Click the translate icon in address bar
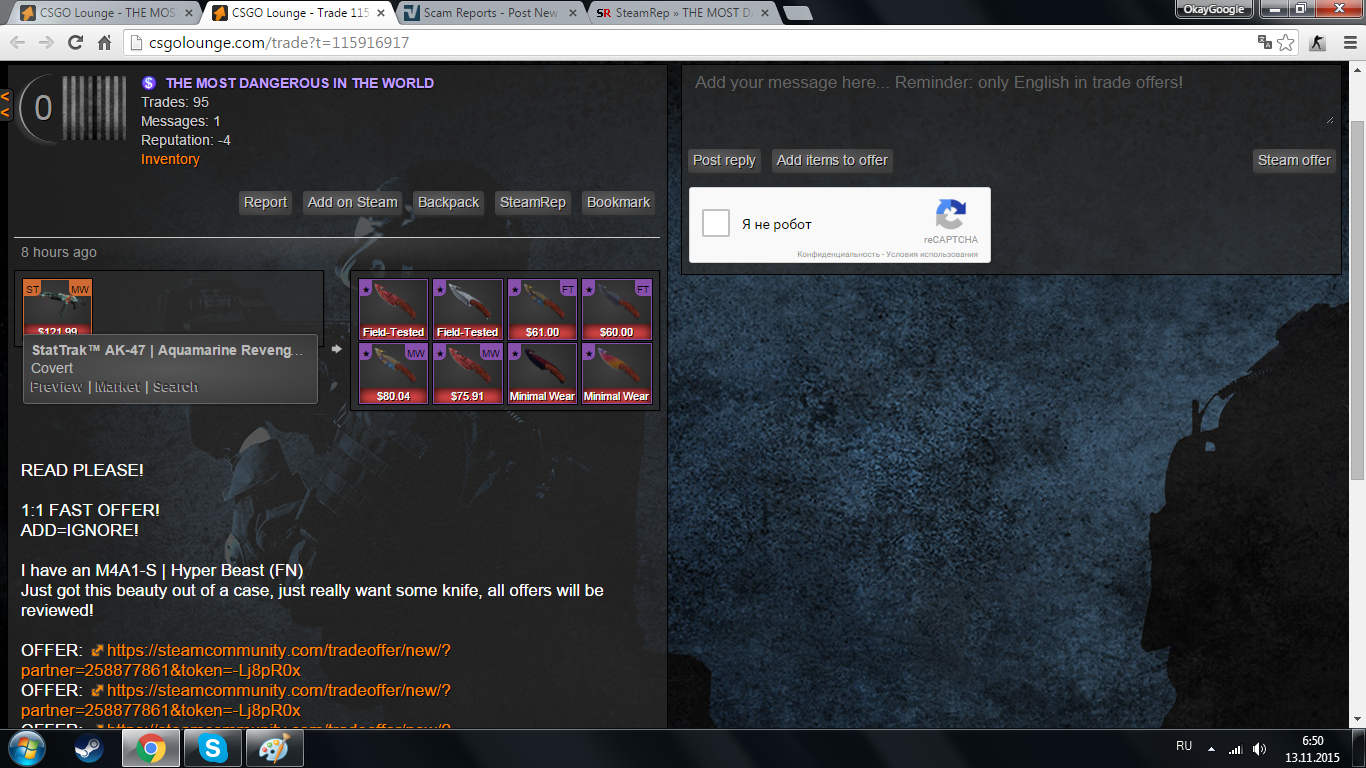The height and width of the screenshot is (768, 1366). click(1265, 43)
